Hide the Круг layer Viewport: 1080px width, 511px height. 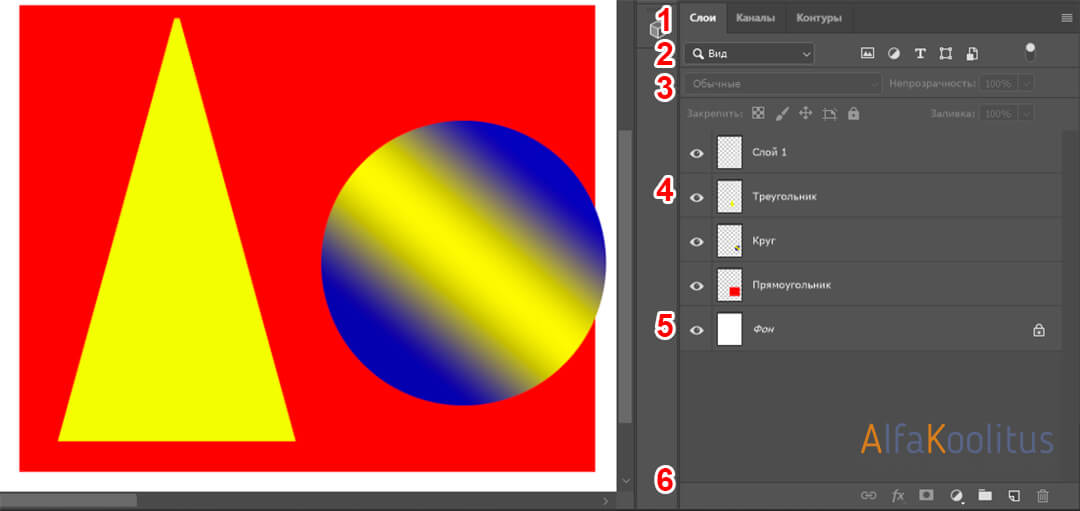tap(697, 241)
